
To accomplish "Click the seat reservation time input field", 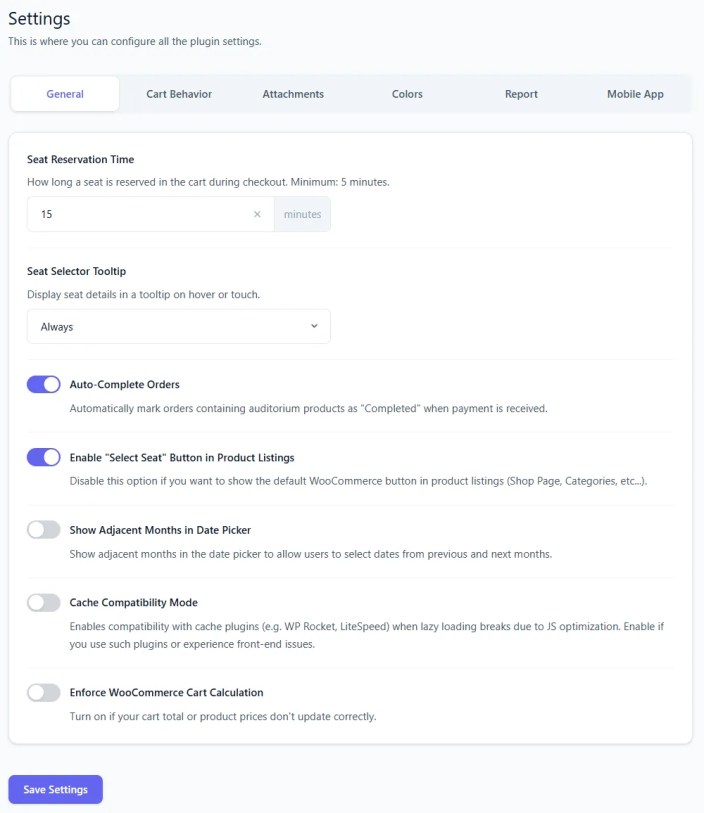I will 140,214.
